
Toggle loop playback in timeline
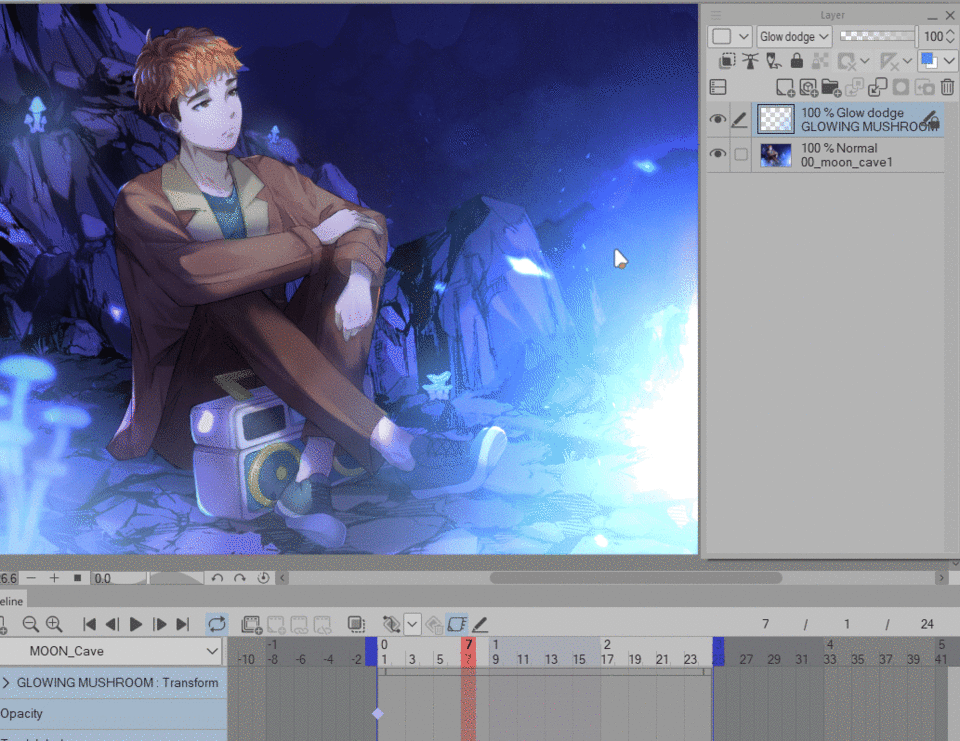coord(216,624)
